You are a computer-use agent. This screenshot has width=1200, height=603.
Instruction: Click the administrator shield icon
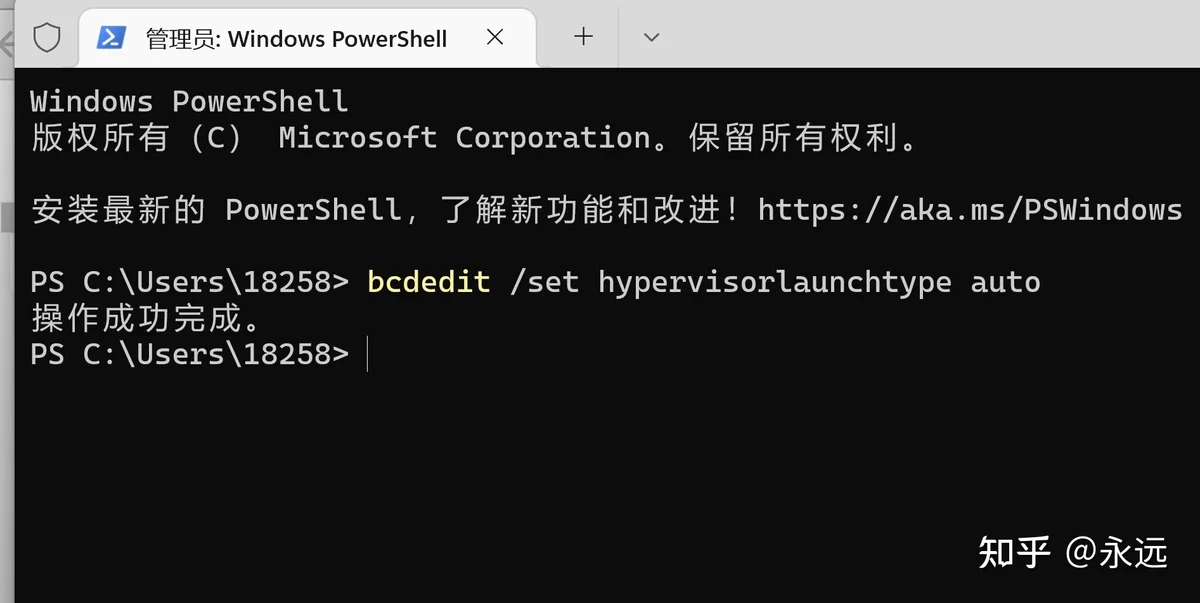(x=47, y=38)
